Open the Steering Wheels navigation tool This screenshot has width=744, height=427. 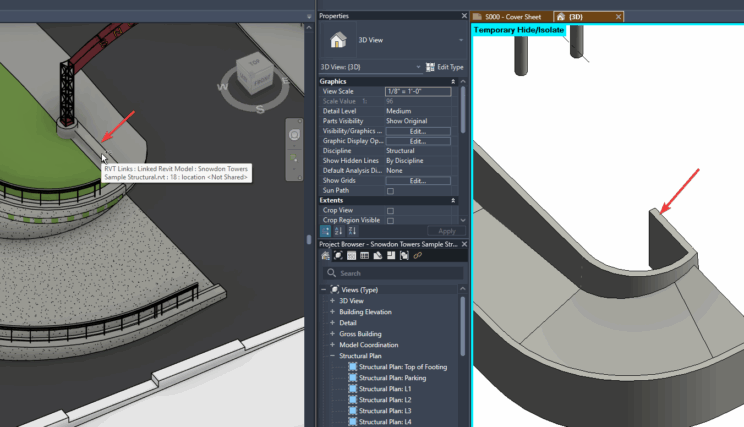(293, 134)
